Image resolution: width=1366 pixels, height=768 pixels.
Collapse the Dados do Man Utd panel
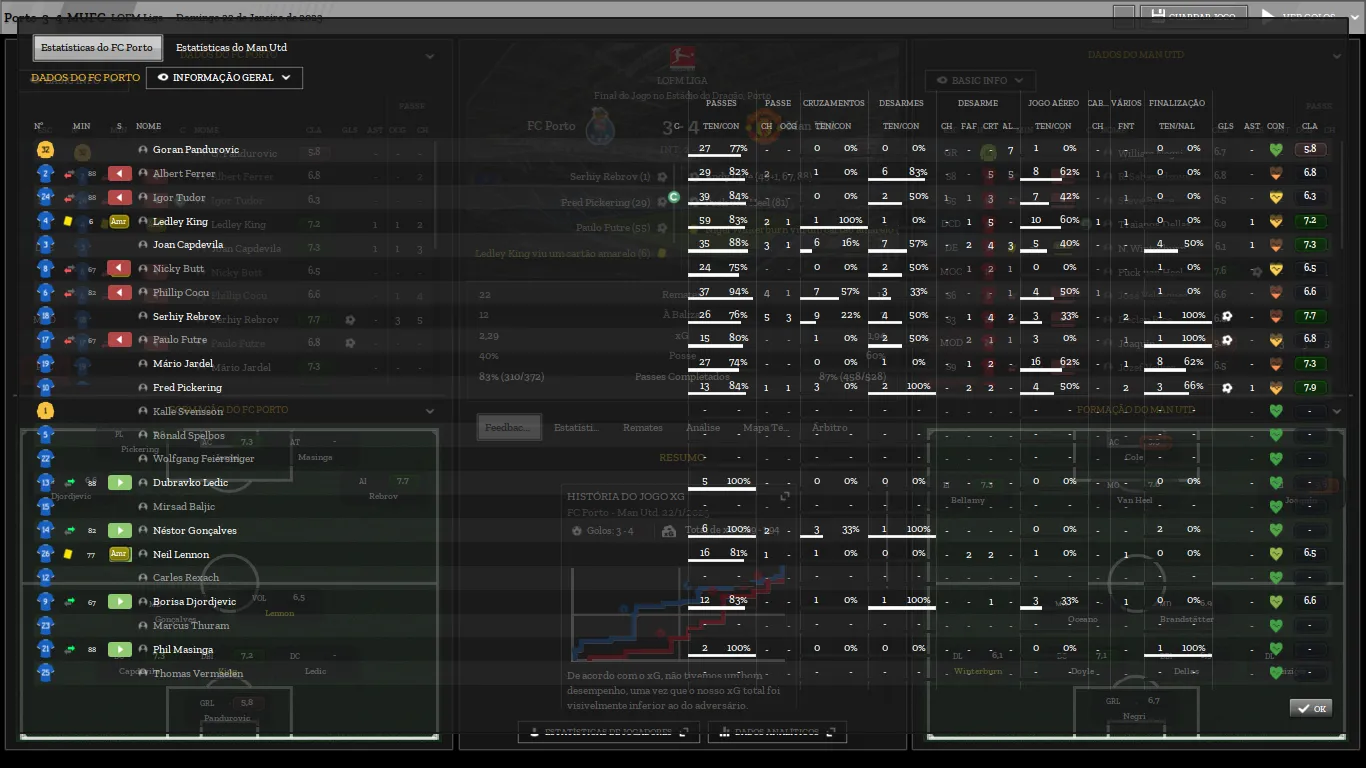(x=1337, y=56)
